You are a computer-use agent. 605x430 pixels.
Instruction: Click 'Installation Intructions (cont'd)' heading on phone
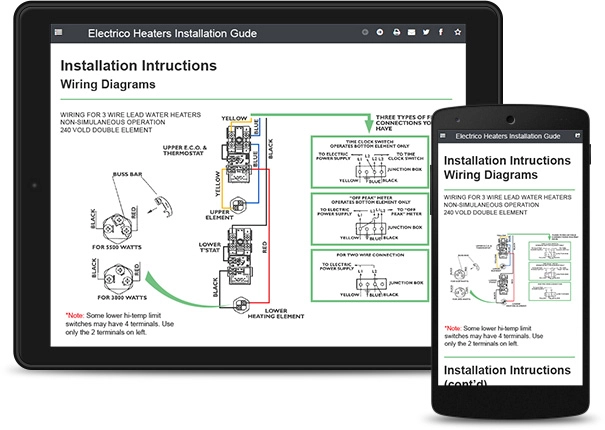pos(507,375)
